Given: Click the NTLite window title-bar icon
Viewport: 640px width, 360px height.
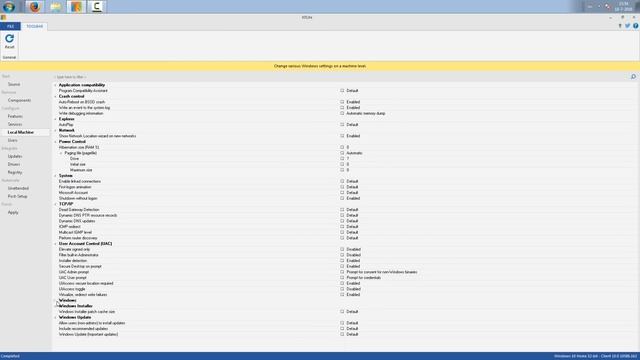Looking at the screenshot, I should coord(3,18).
